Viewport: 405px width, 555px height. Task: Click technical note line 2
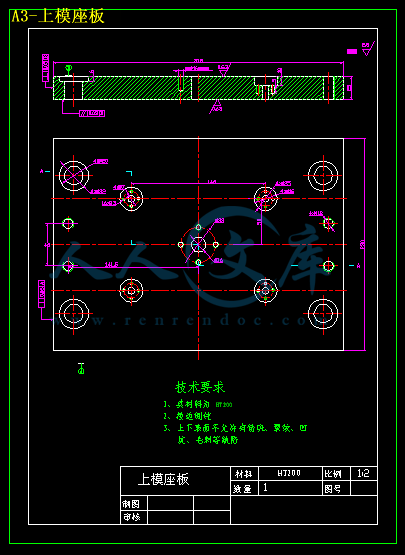[187, 416]
